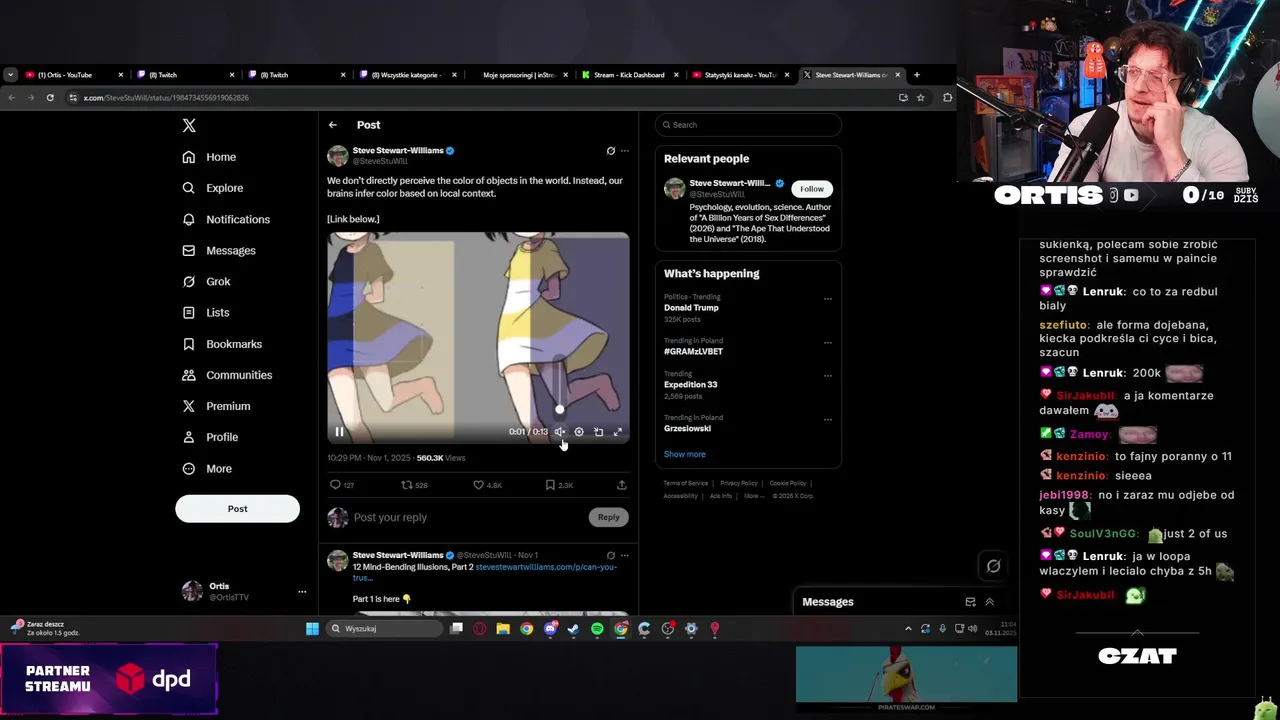
Task: Bookmark the post showing 2.3K
Action: pos(560,485)
